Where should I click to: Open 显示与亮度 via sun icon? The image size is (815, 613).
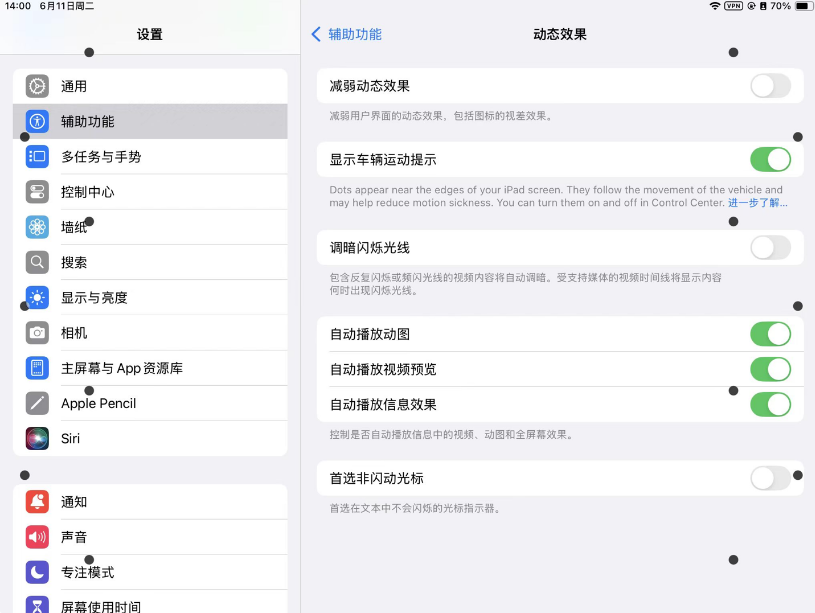(37, 297)
